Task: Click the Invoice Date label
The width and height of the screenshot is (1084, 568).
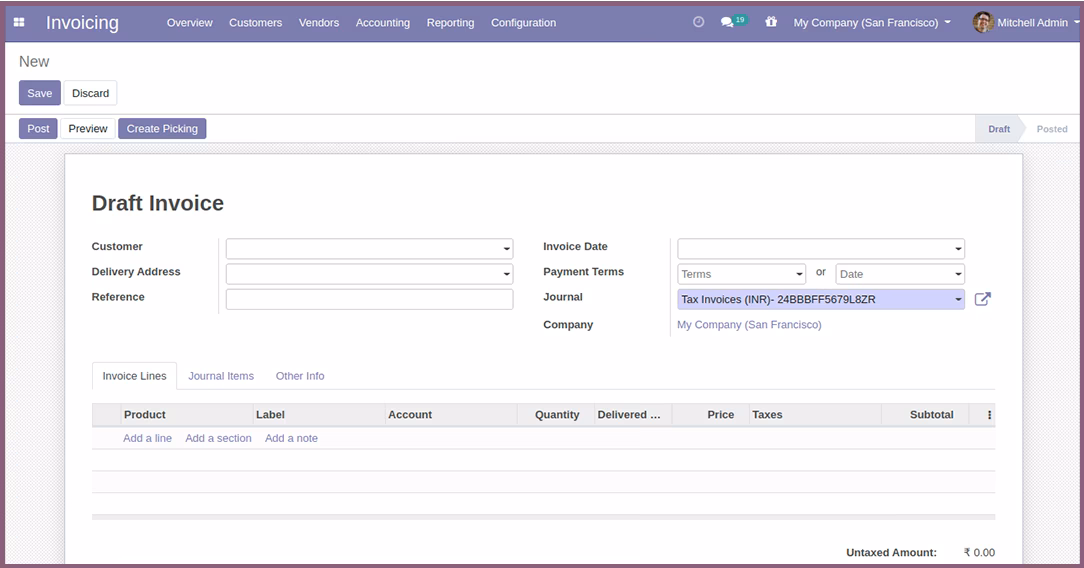Action: pyautogui.click(x=575, y=246)
